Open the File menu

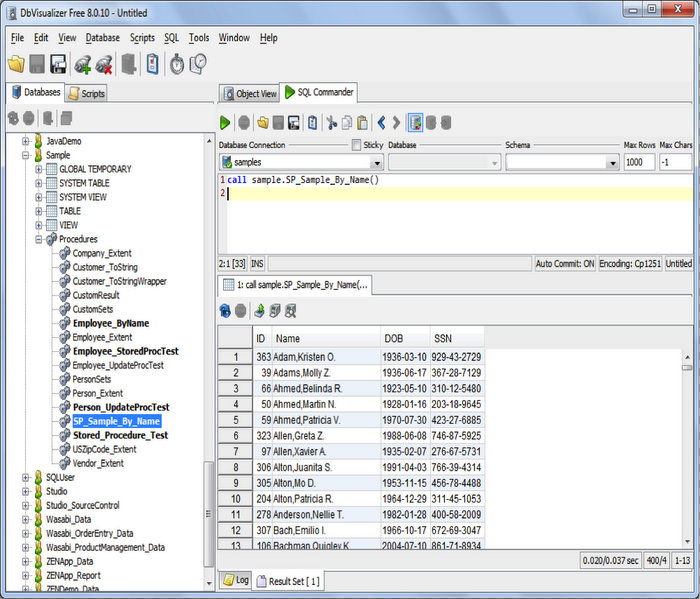[17, 38]
